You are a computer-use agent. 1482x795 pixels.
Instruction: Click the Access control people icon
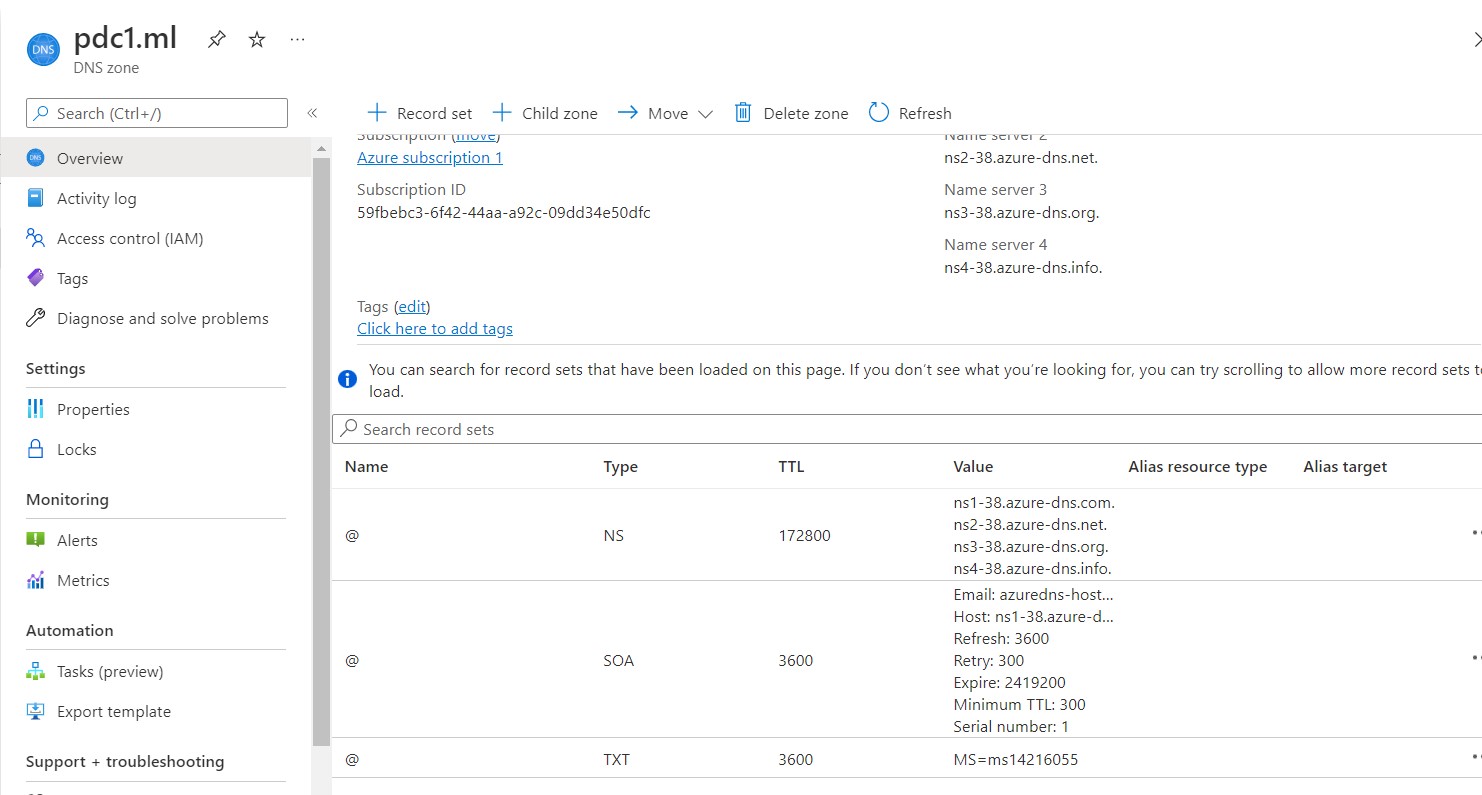click(x=36, y=238)
